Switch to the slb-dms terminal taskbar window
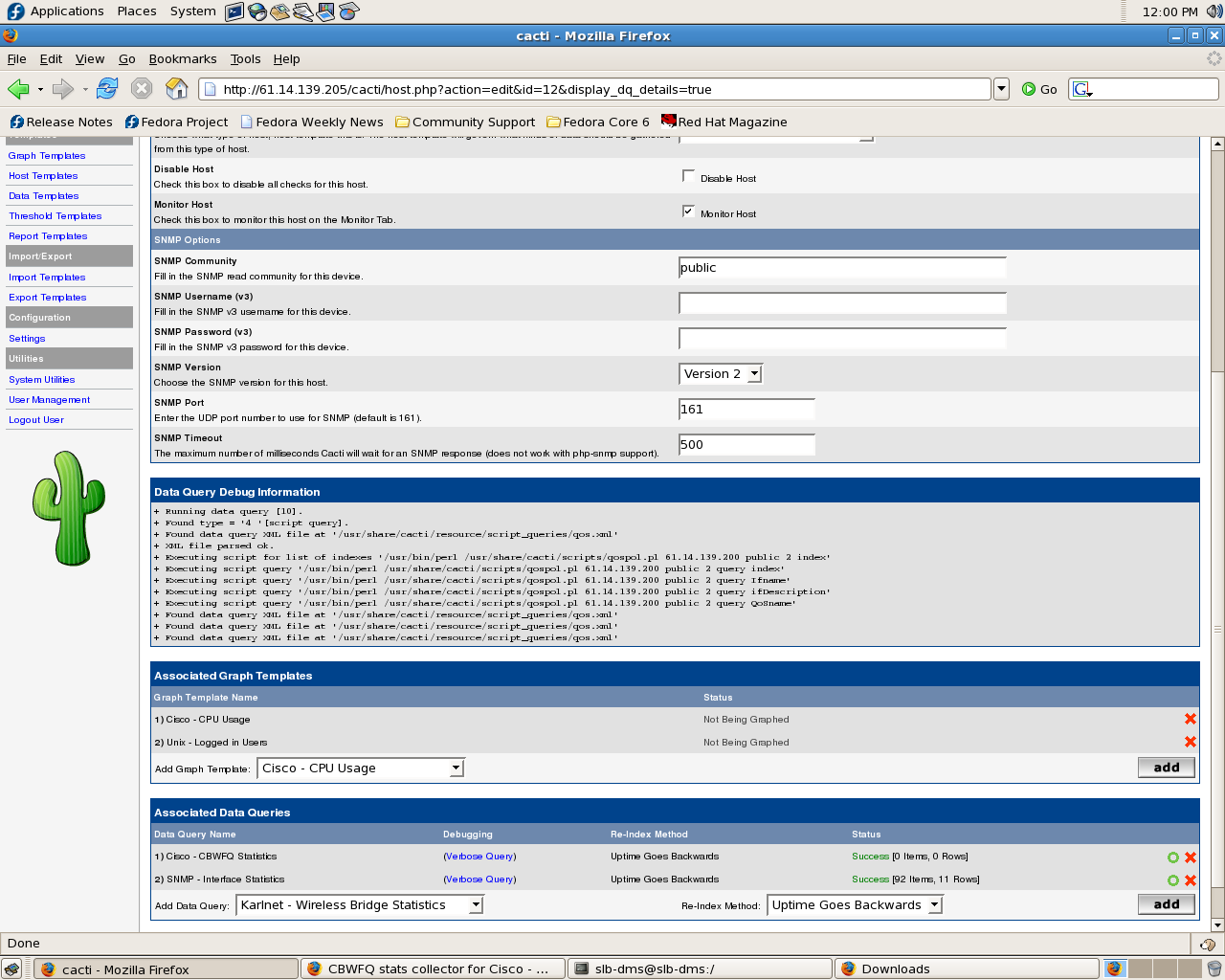The height and width of the screenshot is (980, 1225). click(x=699, y=969)
